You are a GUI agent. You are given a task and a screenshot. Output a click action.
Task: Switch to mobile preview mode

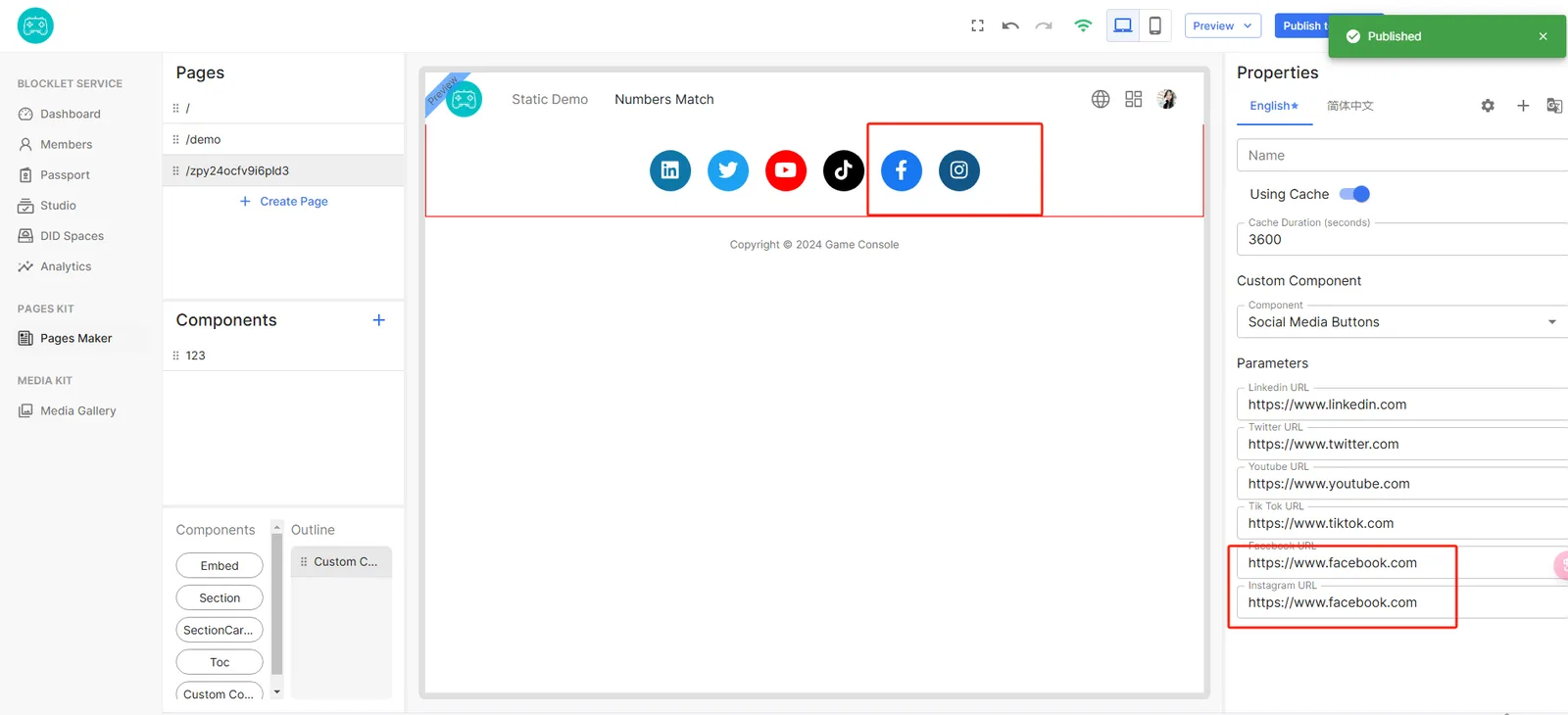click(x=1155, y=26)
